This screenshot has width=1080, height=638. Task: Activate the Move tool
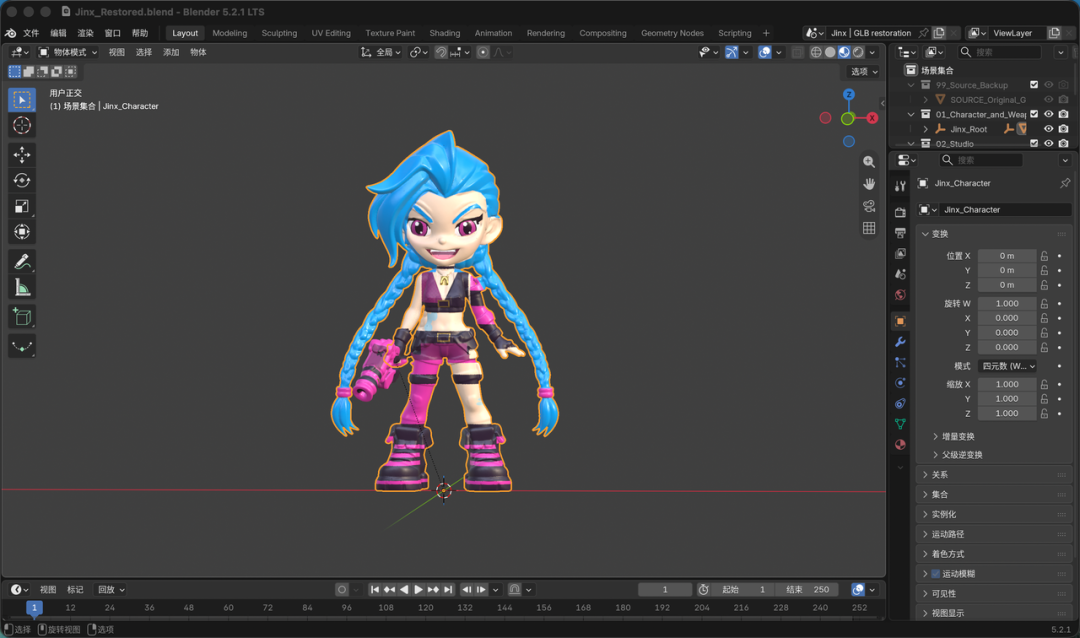point(22,154)
